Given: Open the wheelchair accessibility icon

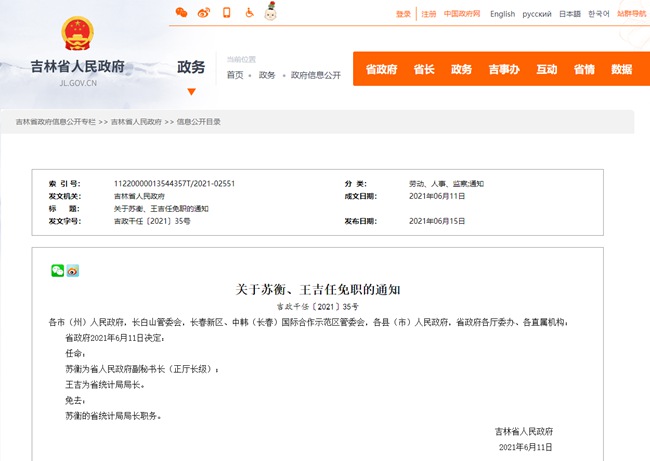Looking at the screenshot, I should click(x=248, y=13).
